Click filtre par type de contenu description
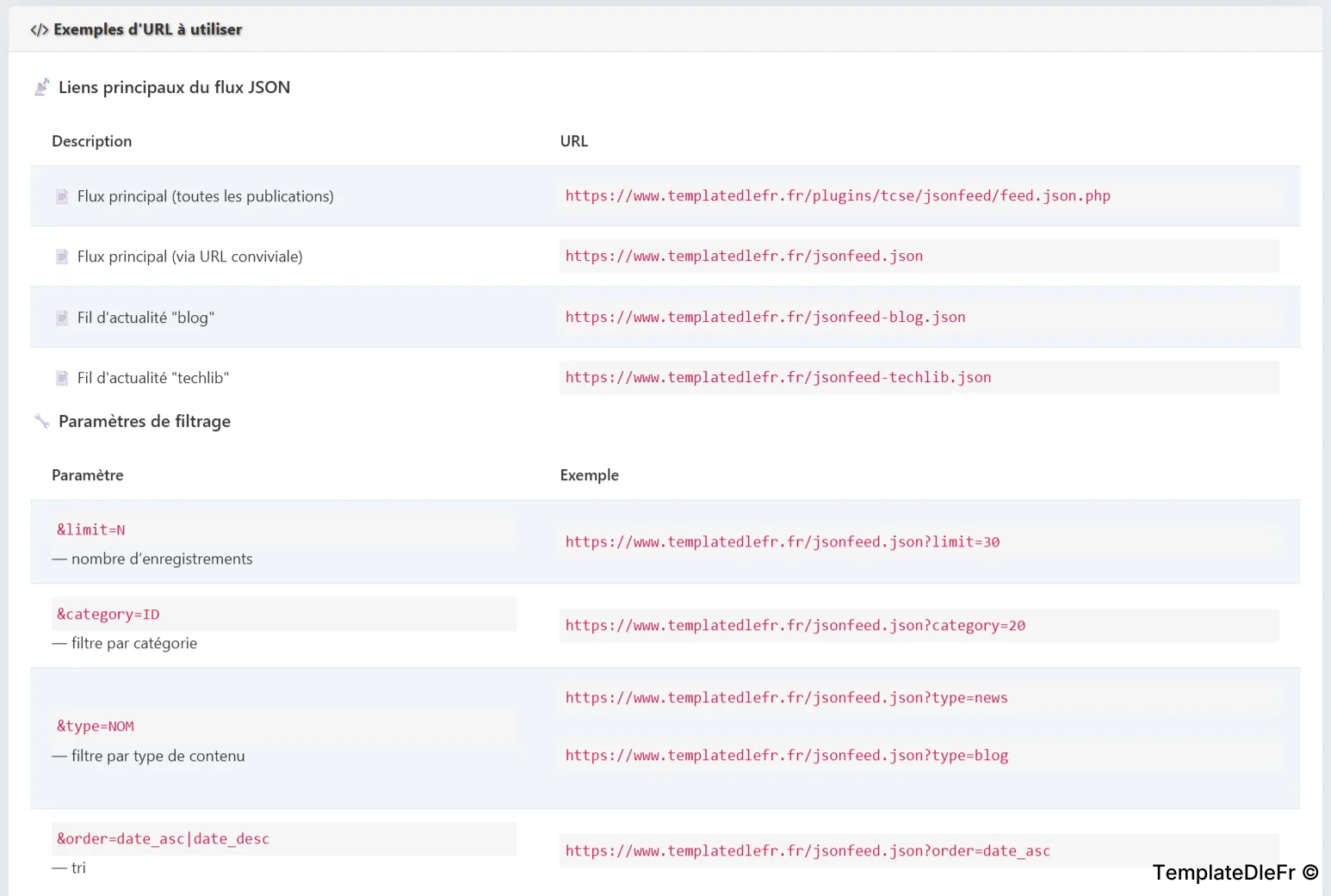1331x896 pixels. 158,756
